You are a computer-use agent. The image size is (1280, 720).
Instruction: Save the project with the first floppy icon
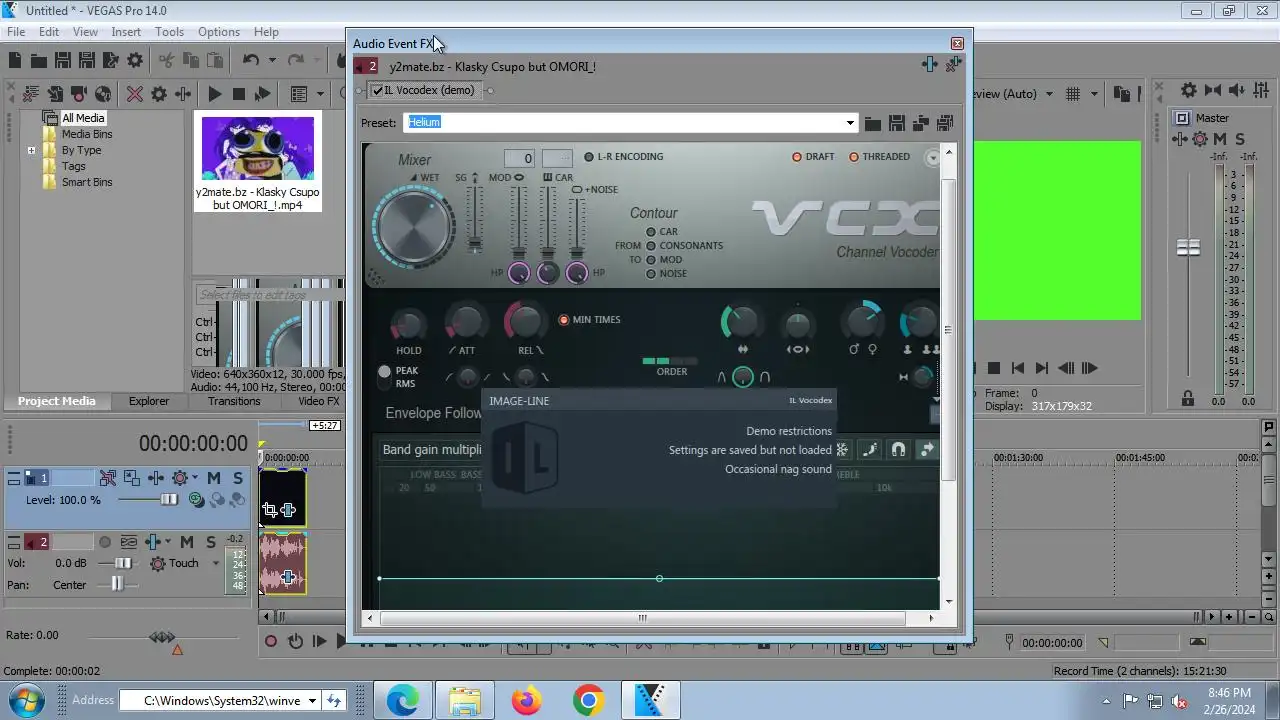(62, 61)
